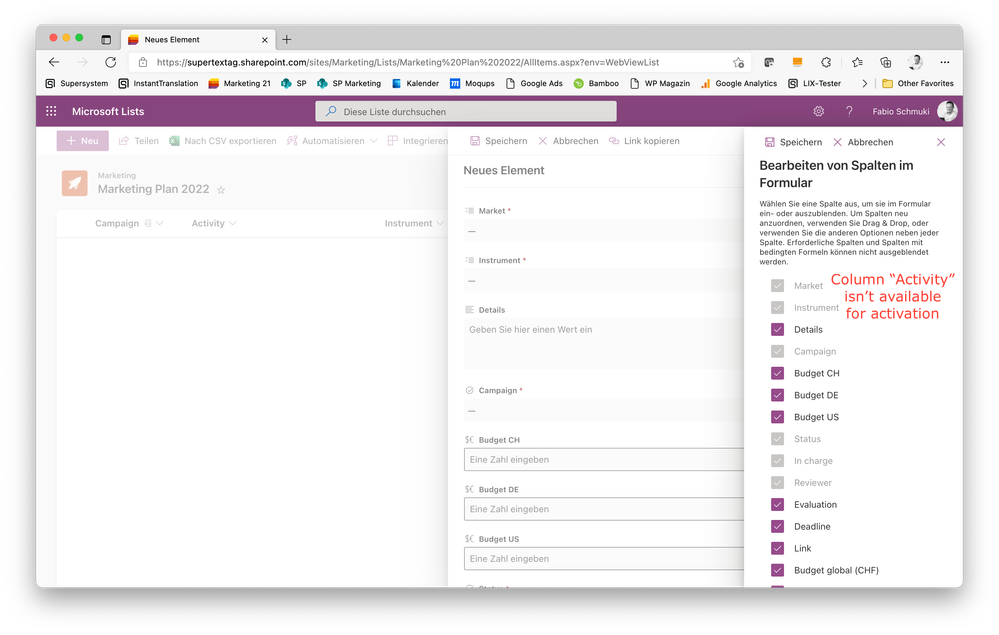
Task: Uncheck the Evaluation column checkbox
Action: pyautogui.click(x=777, y=504)
